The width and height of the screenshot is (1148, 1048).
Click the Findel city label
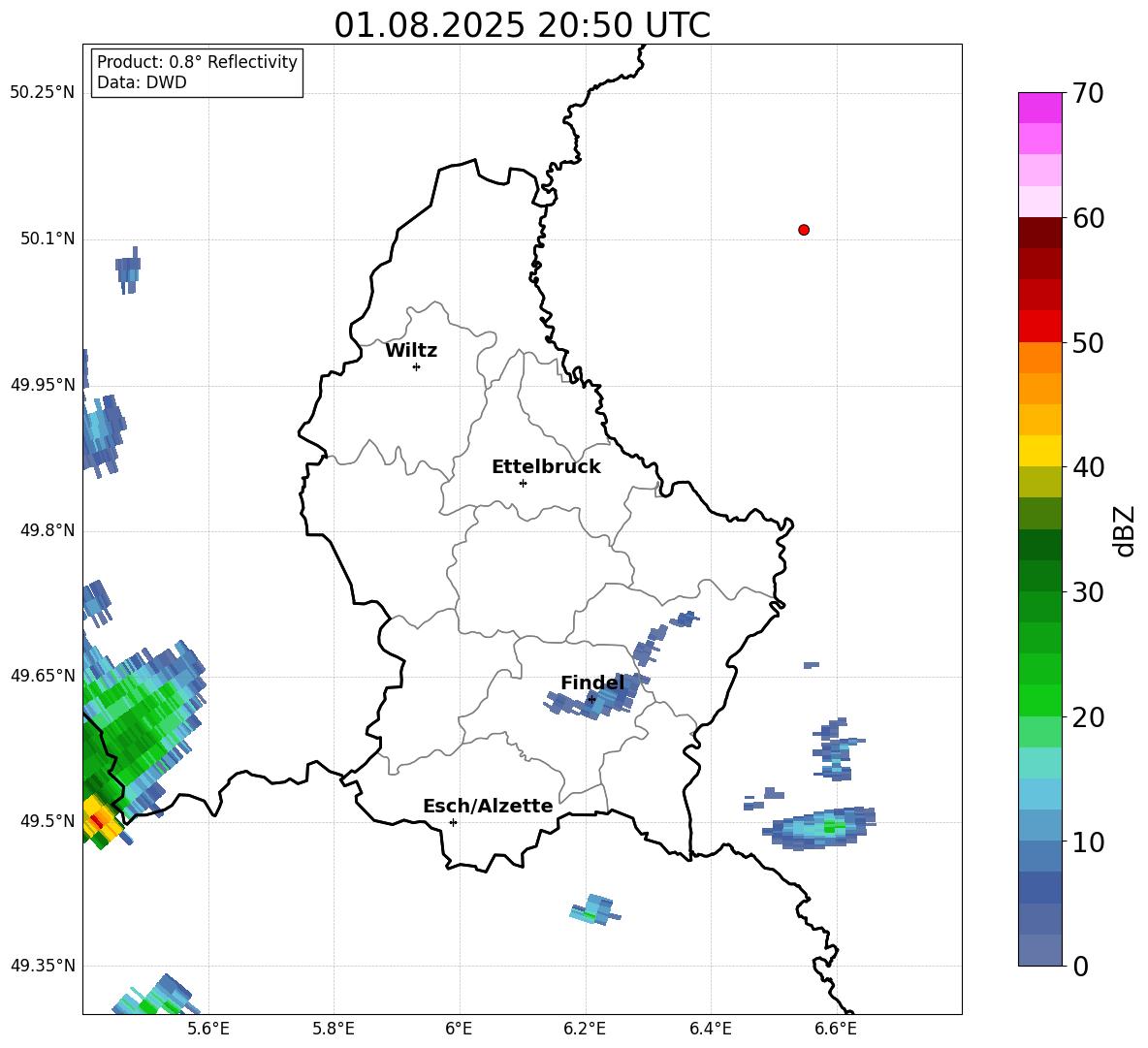pyautogui.click(x=592, y=683)
